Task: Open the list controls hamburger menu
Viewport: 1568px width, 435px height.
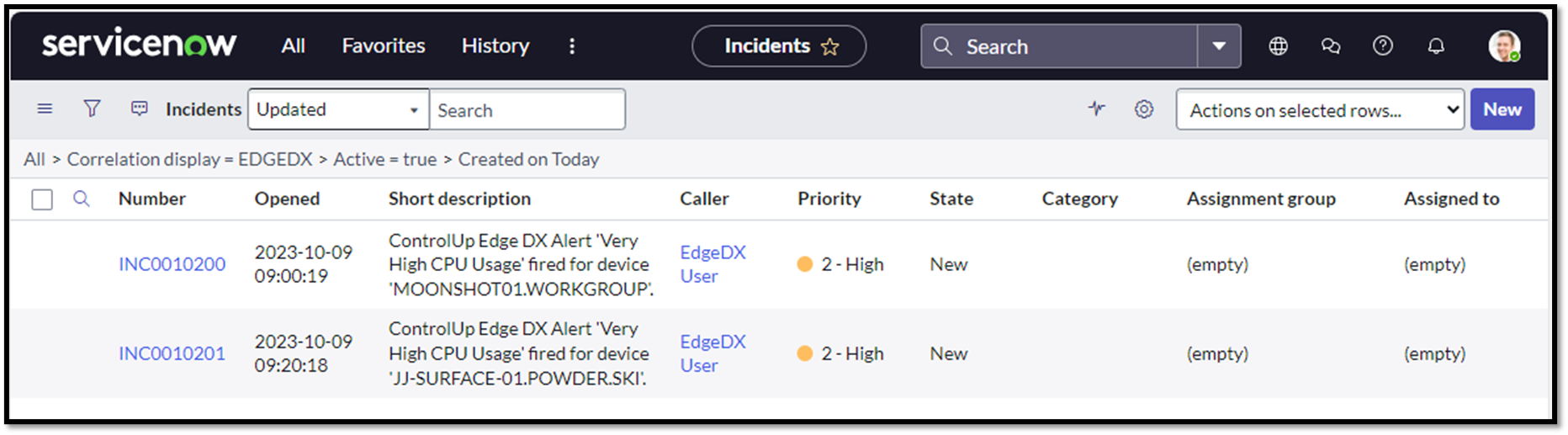Action: pyautogui.click(x=45, y=109)
